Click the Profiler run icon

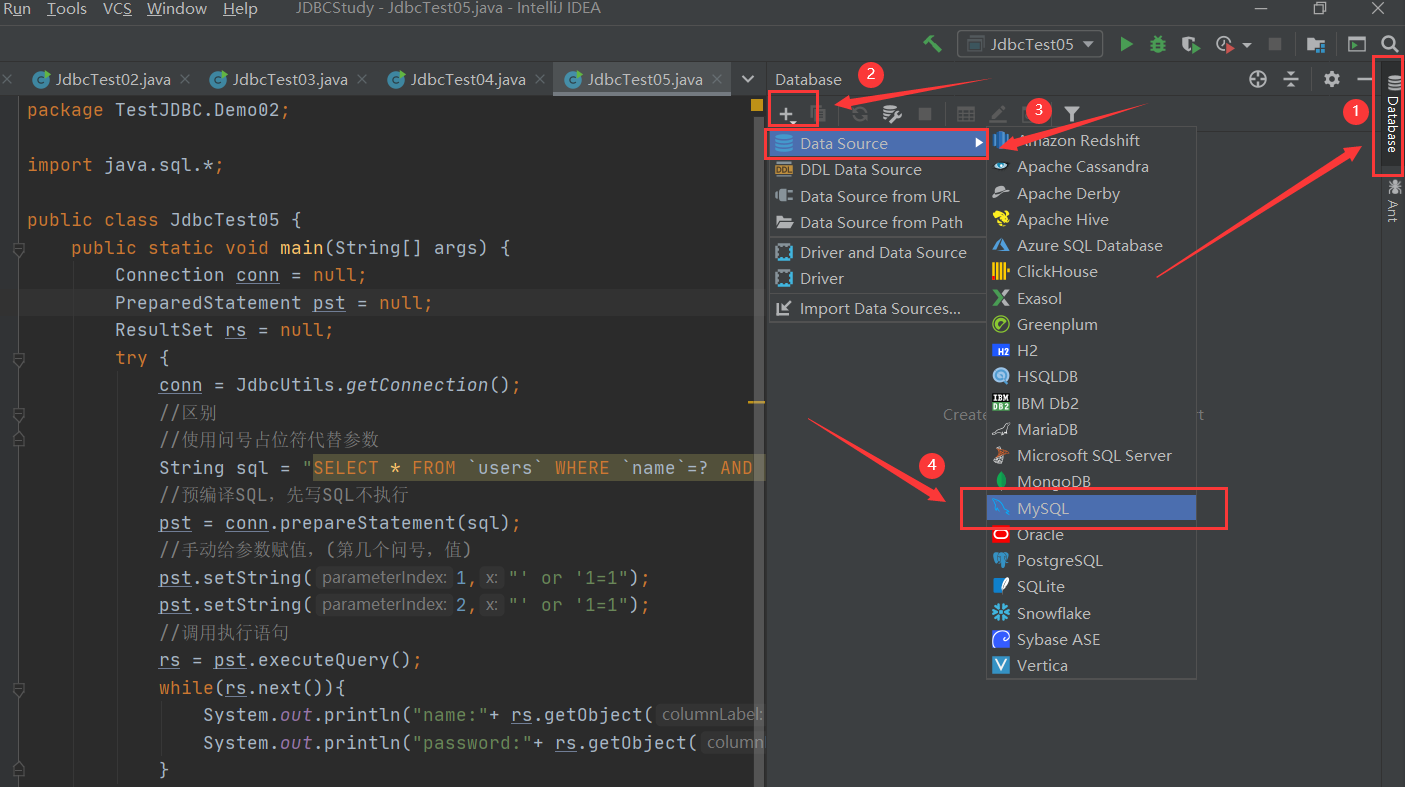pos(1224,44)
